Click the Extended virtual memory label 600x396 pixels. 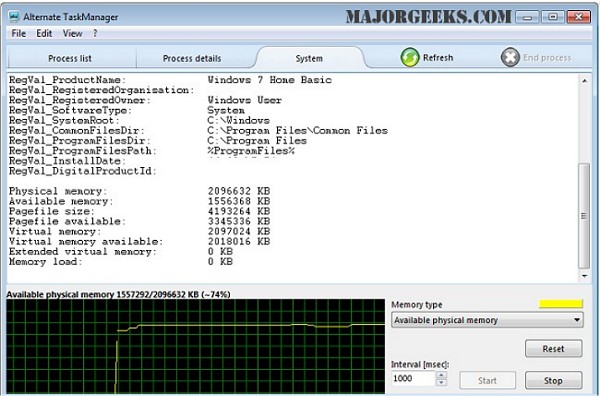click(83, 252)
